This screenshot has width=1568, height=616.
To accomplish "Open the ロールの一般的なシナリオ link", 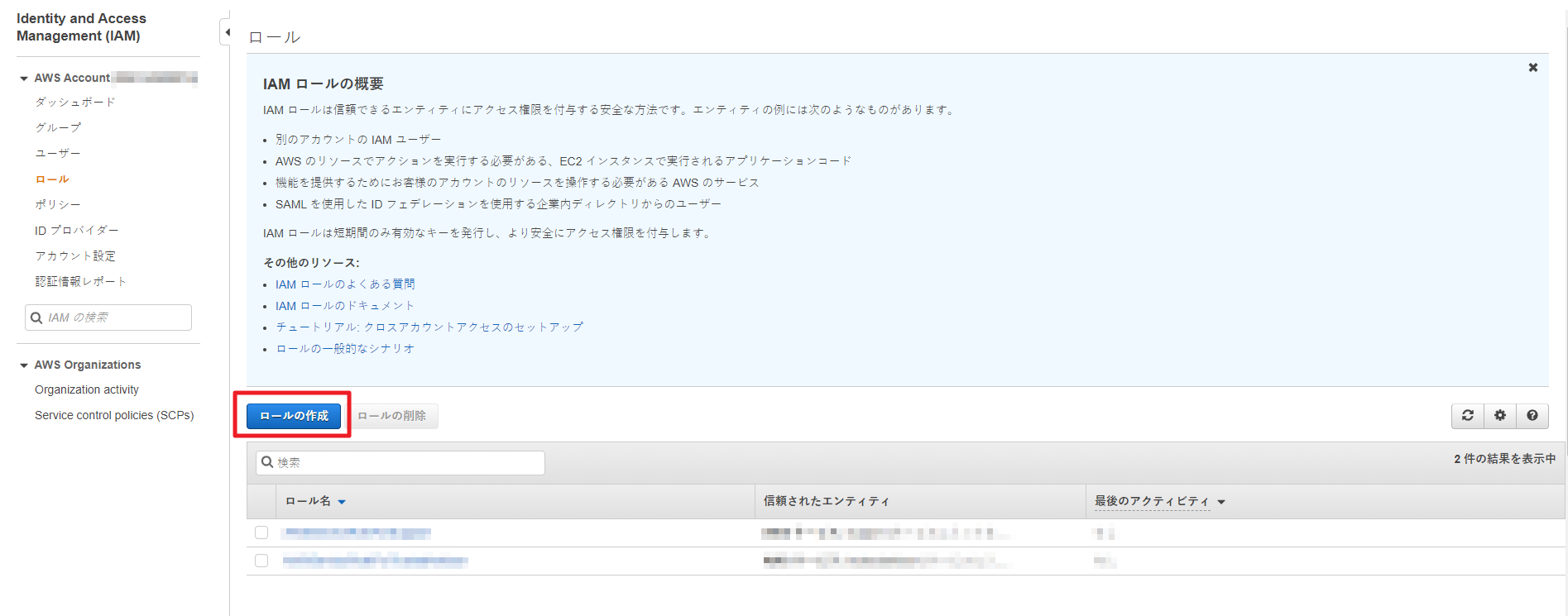I will 345,349.
